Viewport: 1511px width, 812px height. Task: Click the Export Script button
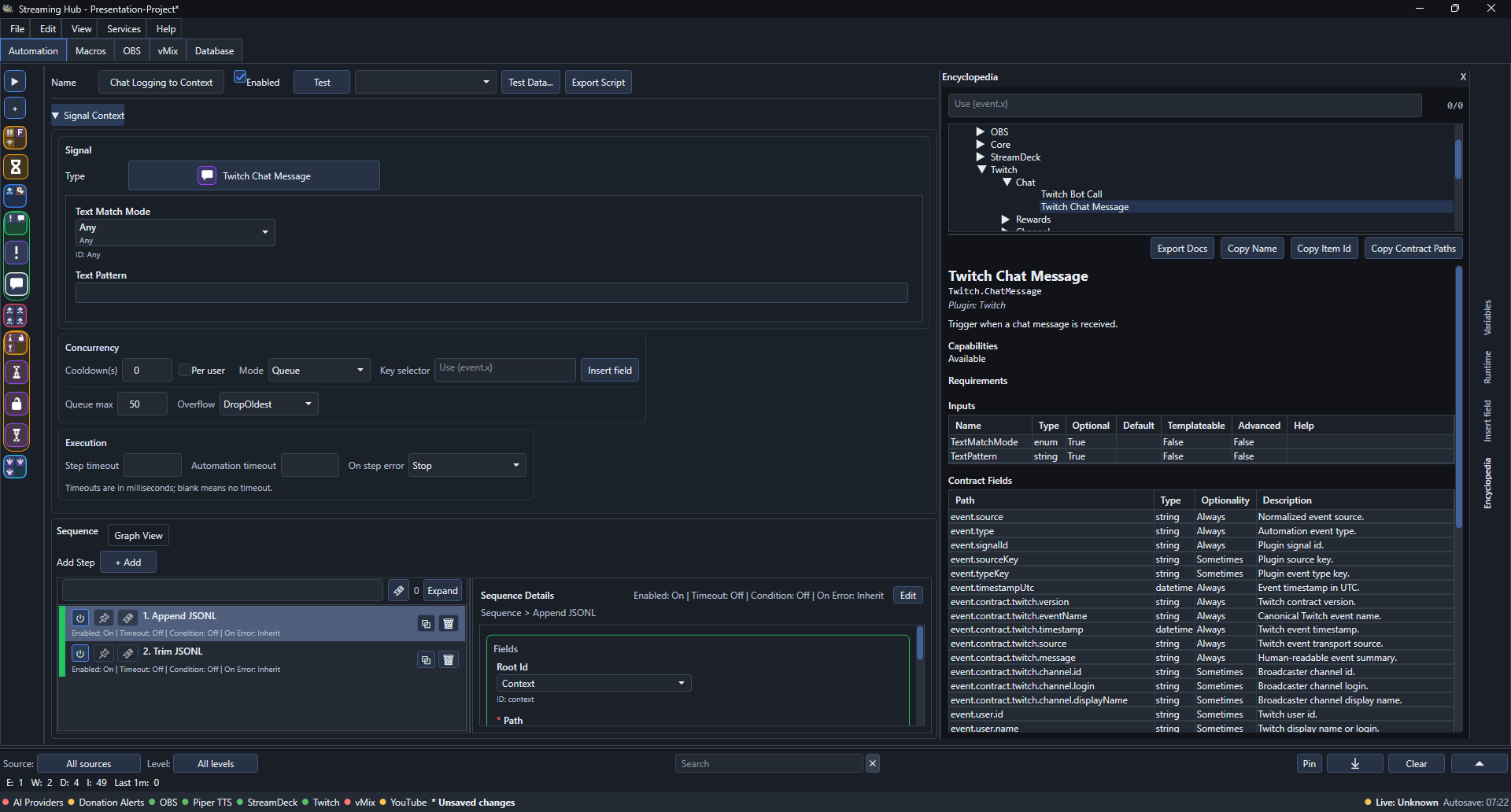coord(598,82)
